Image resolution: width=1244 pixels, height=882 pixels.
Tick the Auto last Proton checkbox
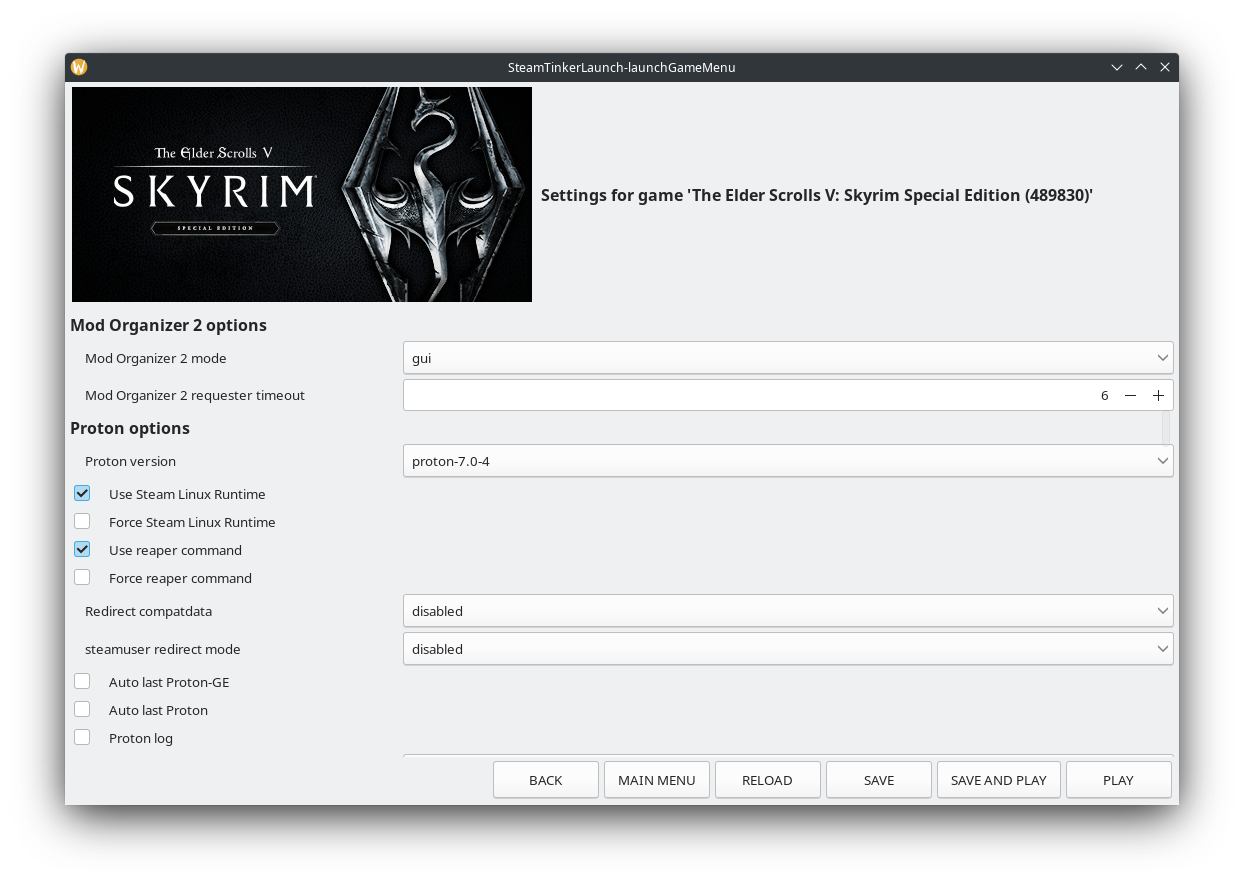[82, 709]
